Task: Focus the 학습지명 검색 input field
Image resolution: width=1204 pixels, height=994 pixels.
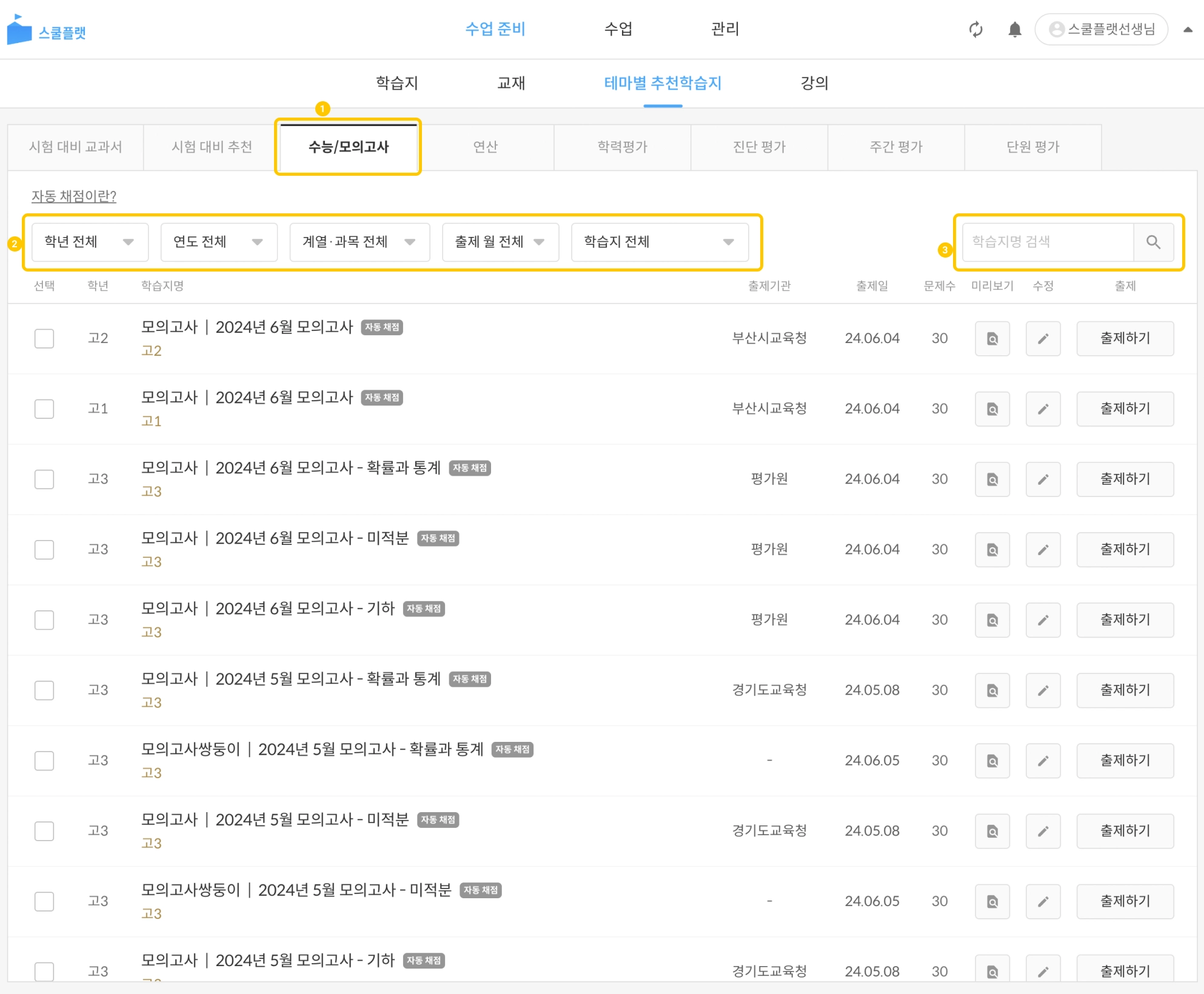Action: tap(1048, 242)
